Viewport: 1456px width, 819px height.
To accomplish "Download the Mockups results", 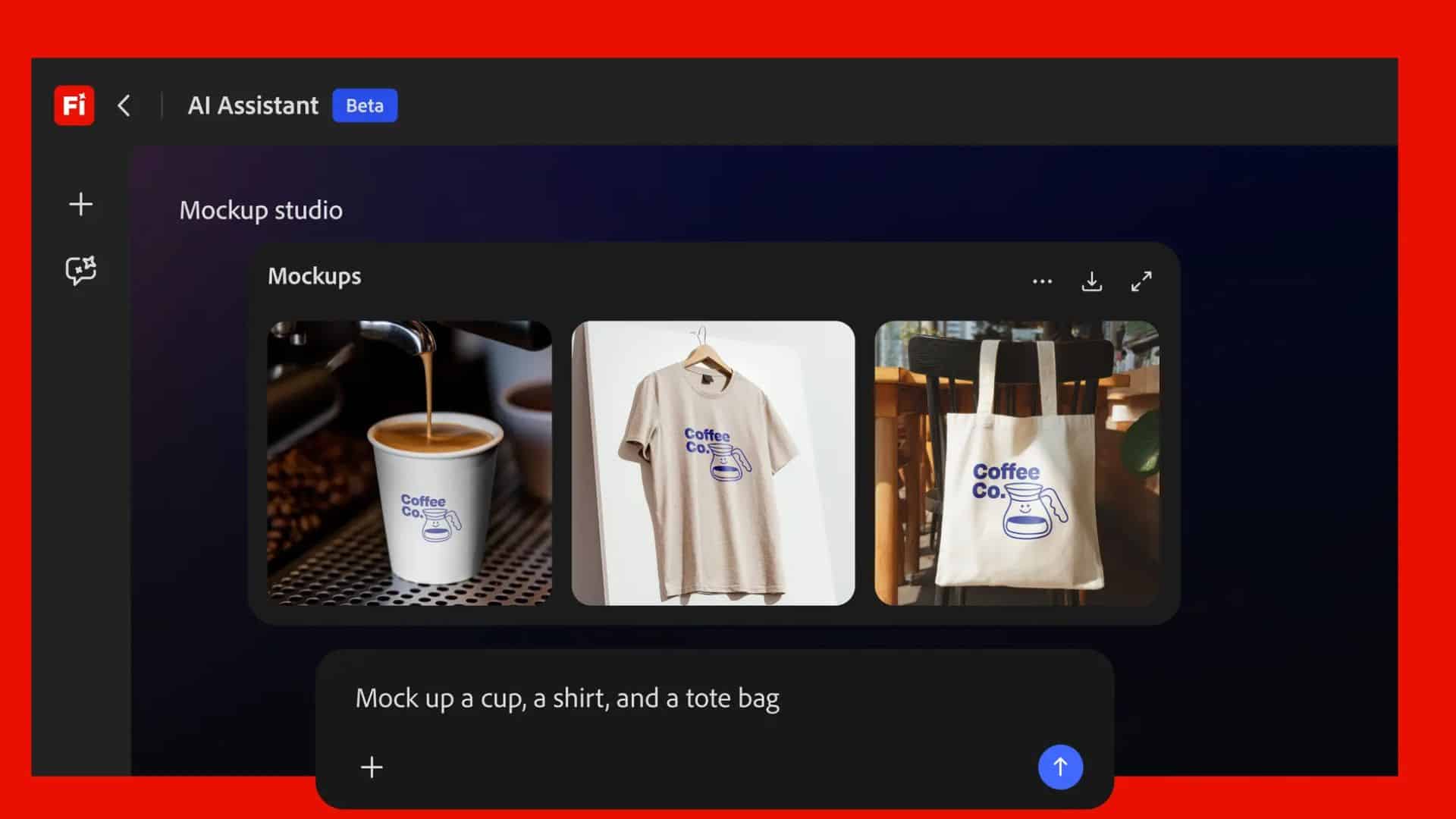I will tap(1091, 281).
